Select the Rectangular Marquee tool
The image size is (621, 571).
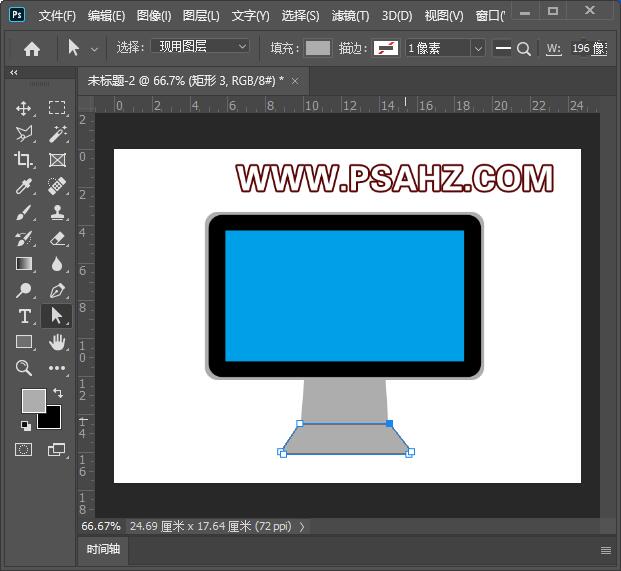click(57, 108)
